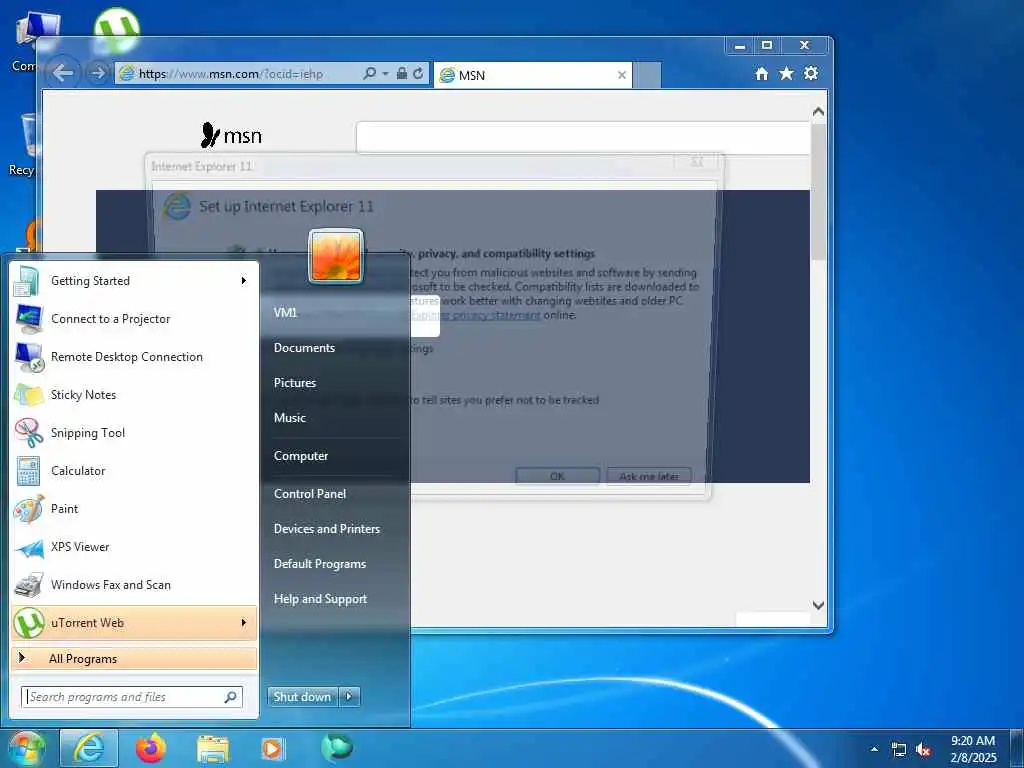This screenshot has height=768, width=1024.
Task: Click the page scrollbar up arrow
Action: point(818,112)
